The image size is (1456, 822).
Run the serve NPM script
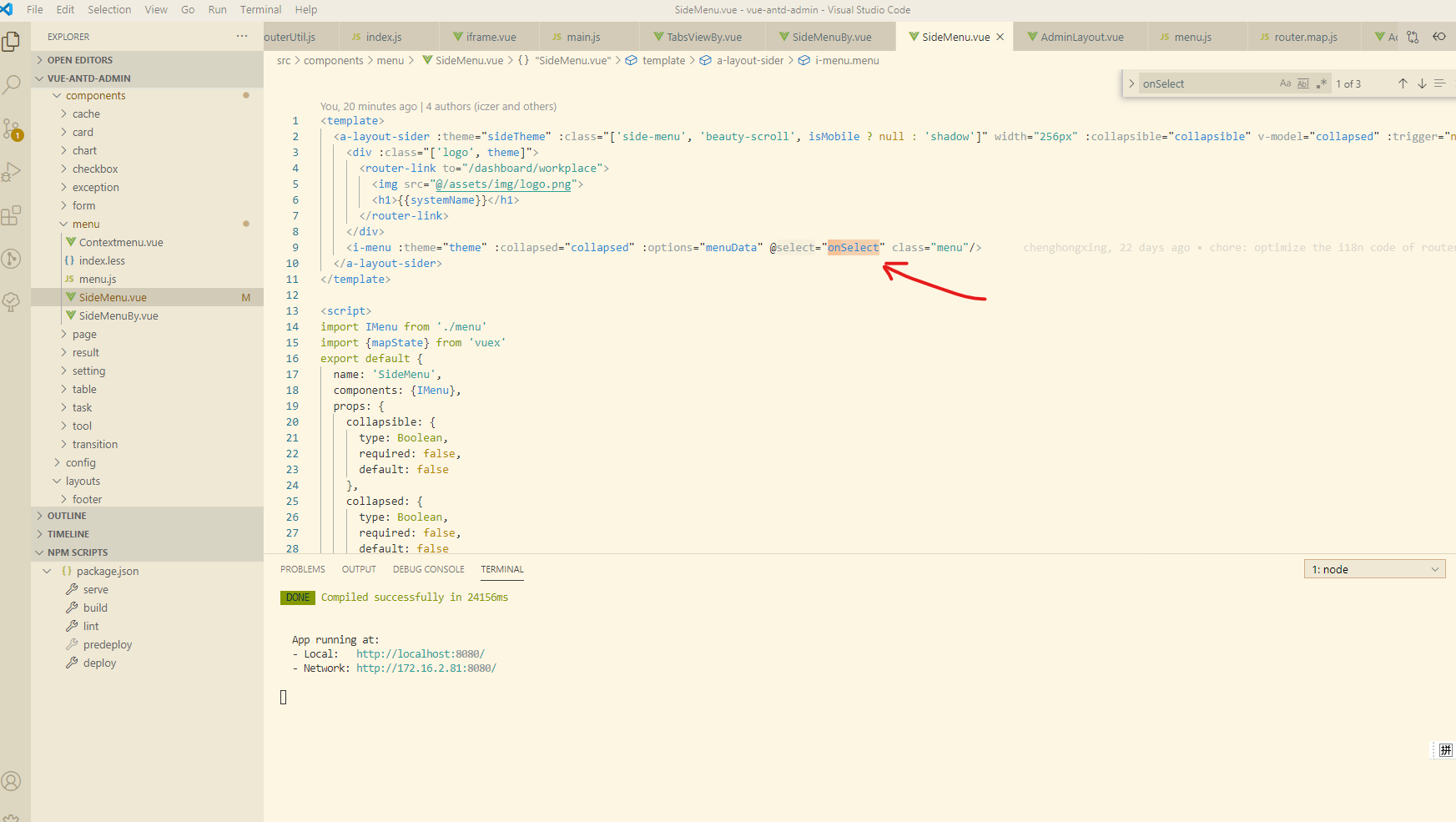pos(94,589)
